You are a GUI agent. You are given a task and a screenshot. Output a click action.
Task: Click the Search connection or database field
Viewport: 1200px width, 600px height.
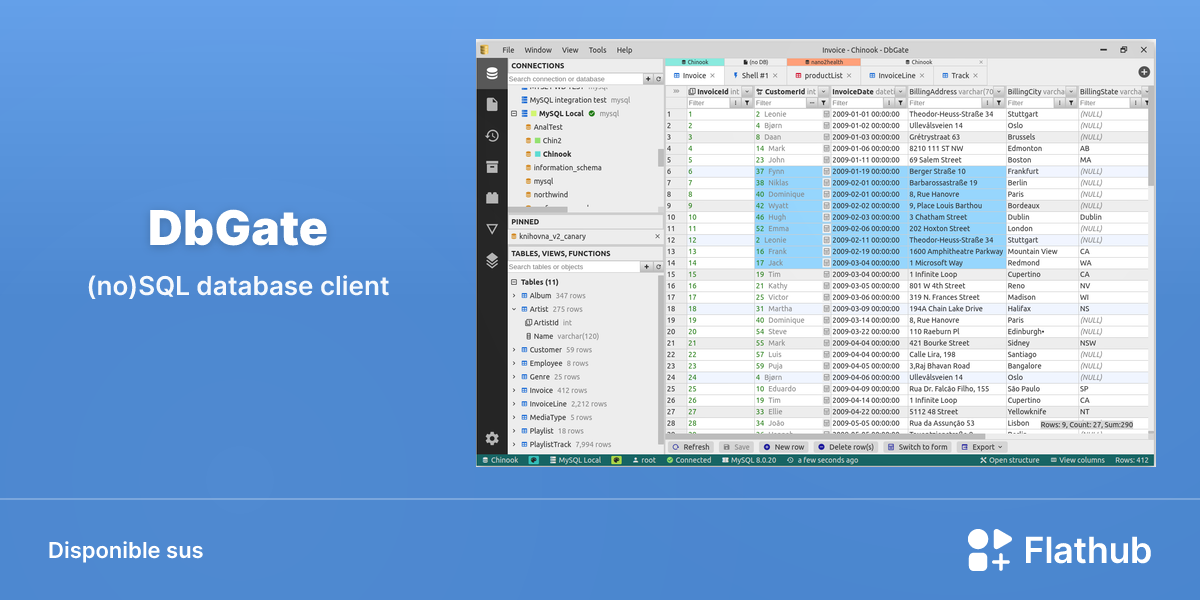tap(574, 78)
